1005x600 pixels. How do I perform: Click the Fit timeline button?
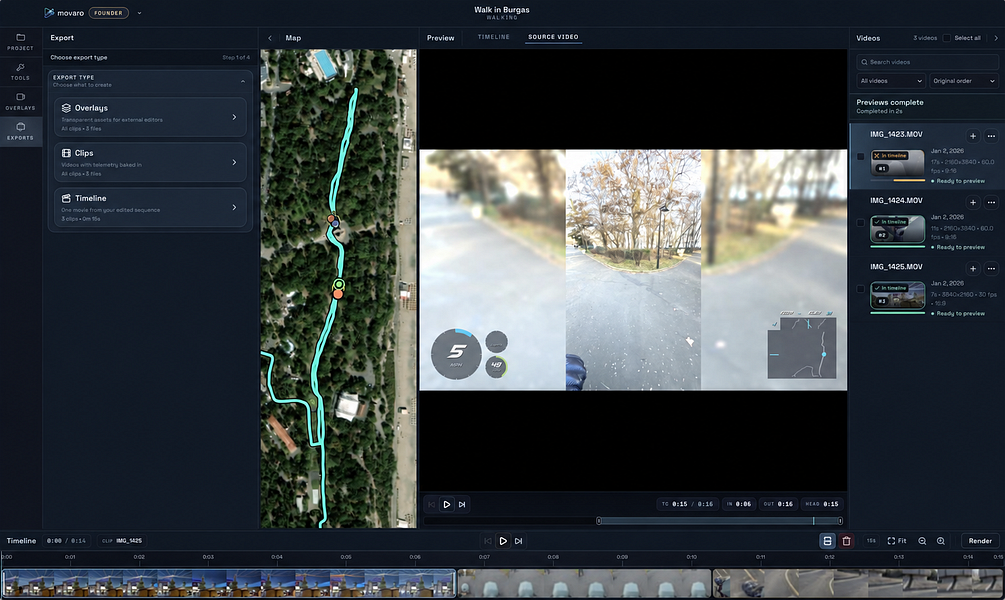[897, 541]
